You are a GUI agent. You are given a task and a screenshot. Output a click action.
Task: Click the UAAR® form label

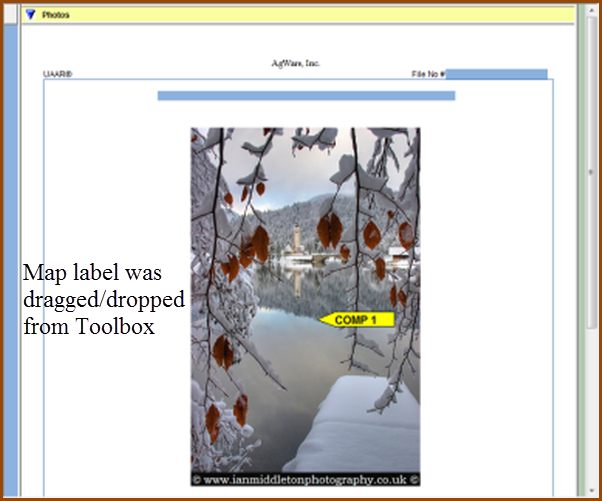click(x=58, y=74)
